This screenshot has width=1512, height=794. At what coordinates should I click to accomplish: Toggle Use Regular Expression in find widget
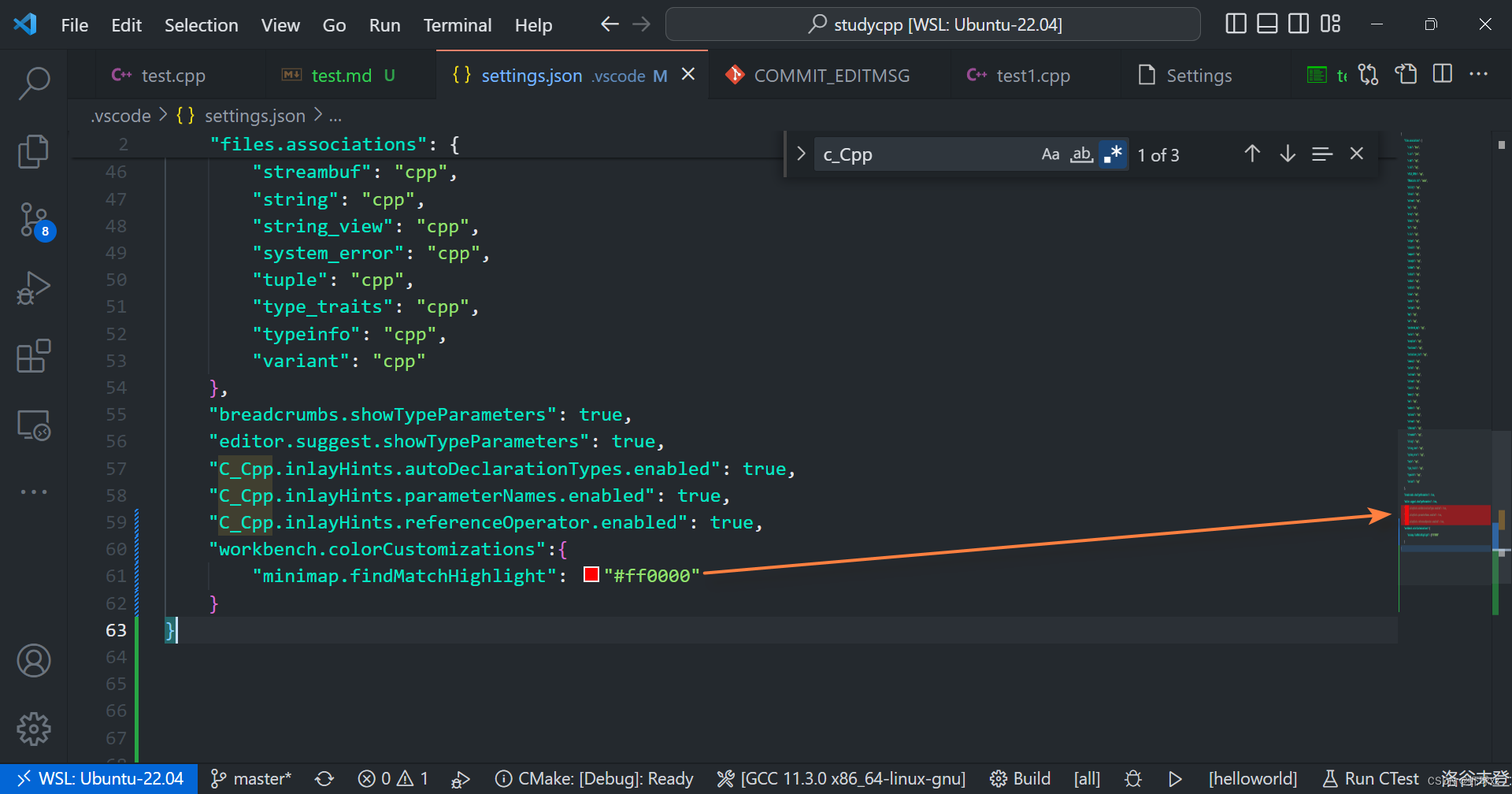point(1113,154)
